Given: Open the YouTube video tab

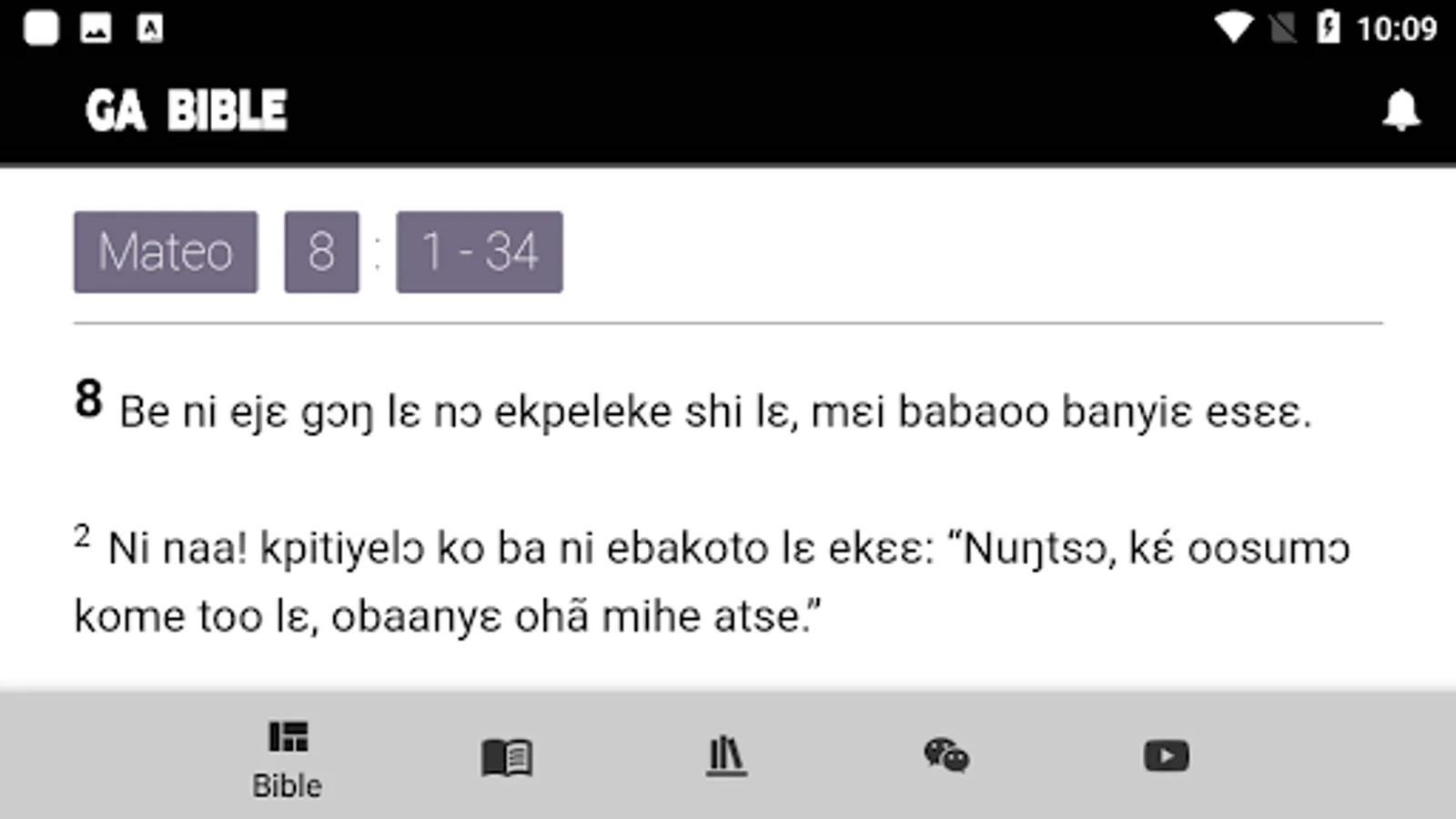Looking at the screenshot, I should pyautogui.click(x=1167, y=755).
